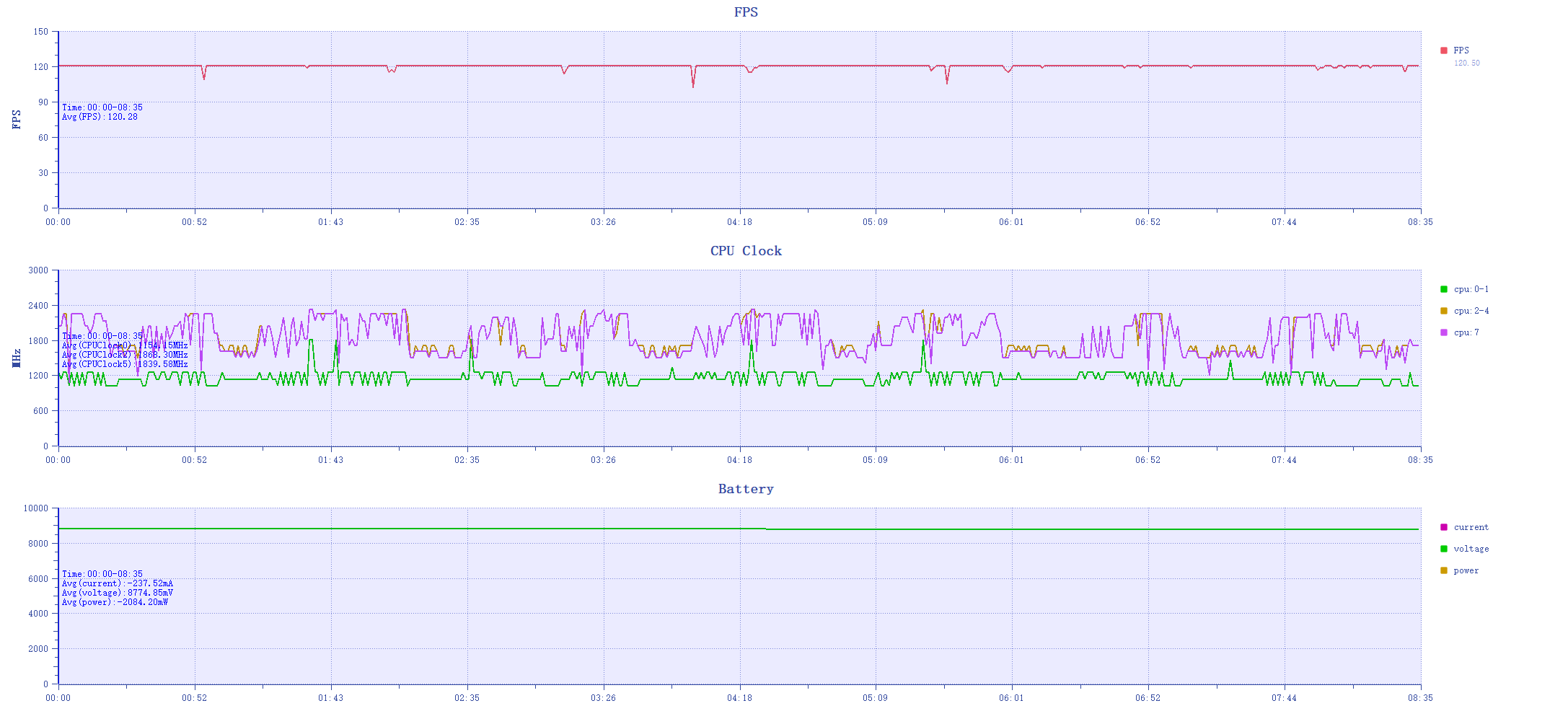This screenshot has width=1568, height=724.
Task: Click the green voltage legend swatch
Action: [x=1444, y=549]
